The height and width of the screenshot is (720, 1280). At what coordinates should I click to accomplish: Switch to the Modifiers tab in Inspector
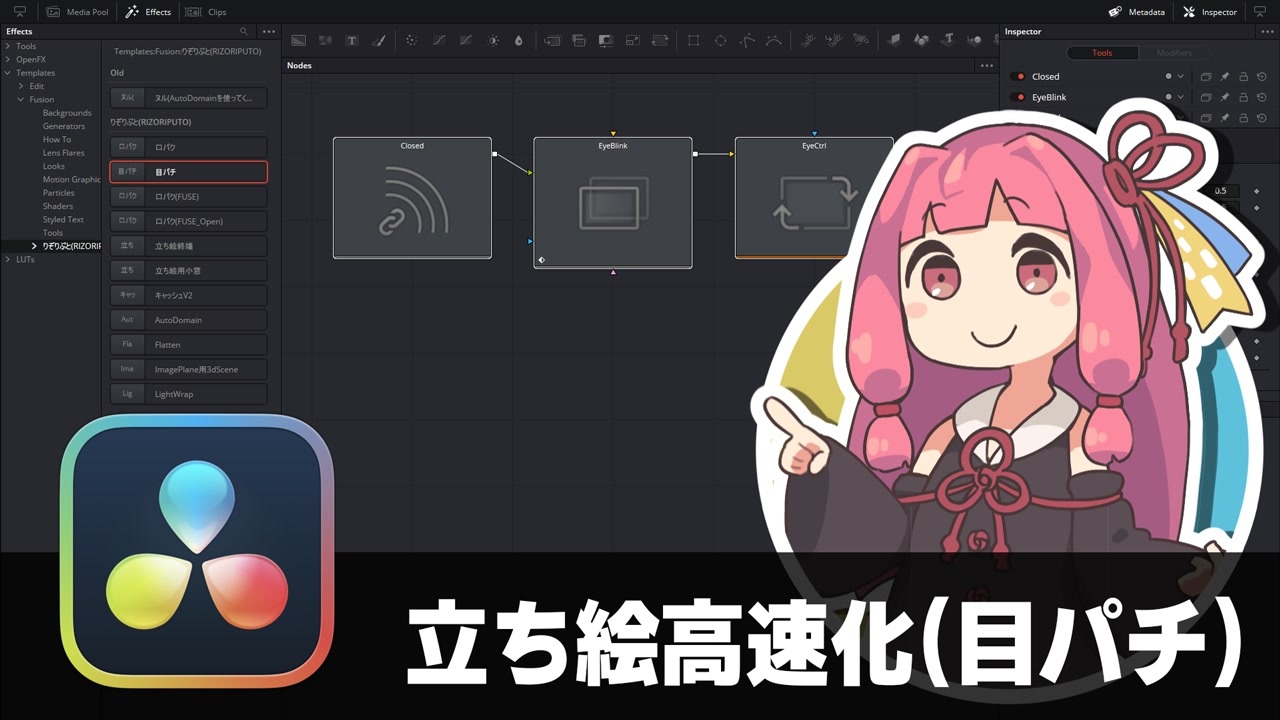click(1174, 53)
